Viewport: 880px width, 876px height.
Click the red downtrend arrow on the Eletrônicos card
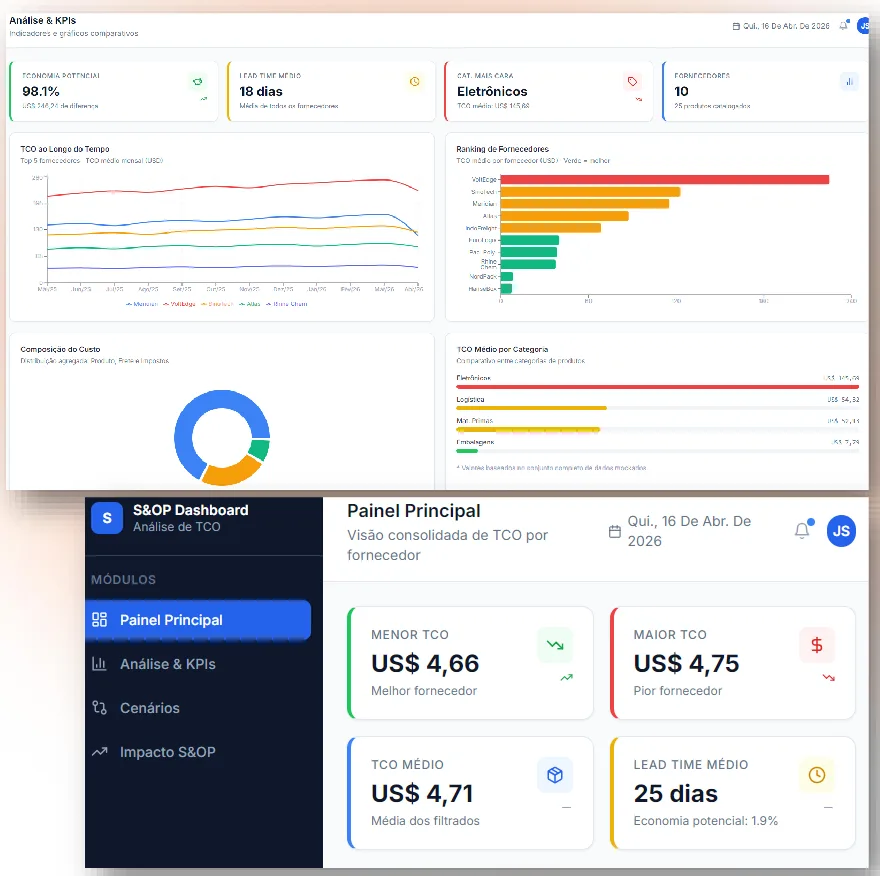point(639,99)
